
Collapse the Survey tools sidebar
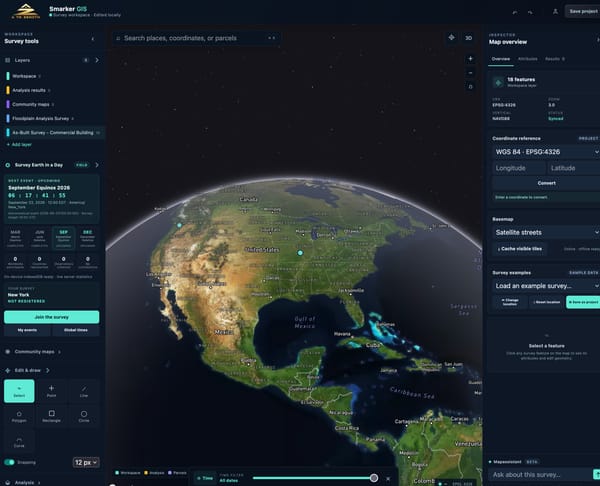93,39
